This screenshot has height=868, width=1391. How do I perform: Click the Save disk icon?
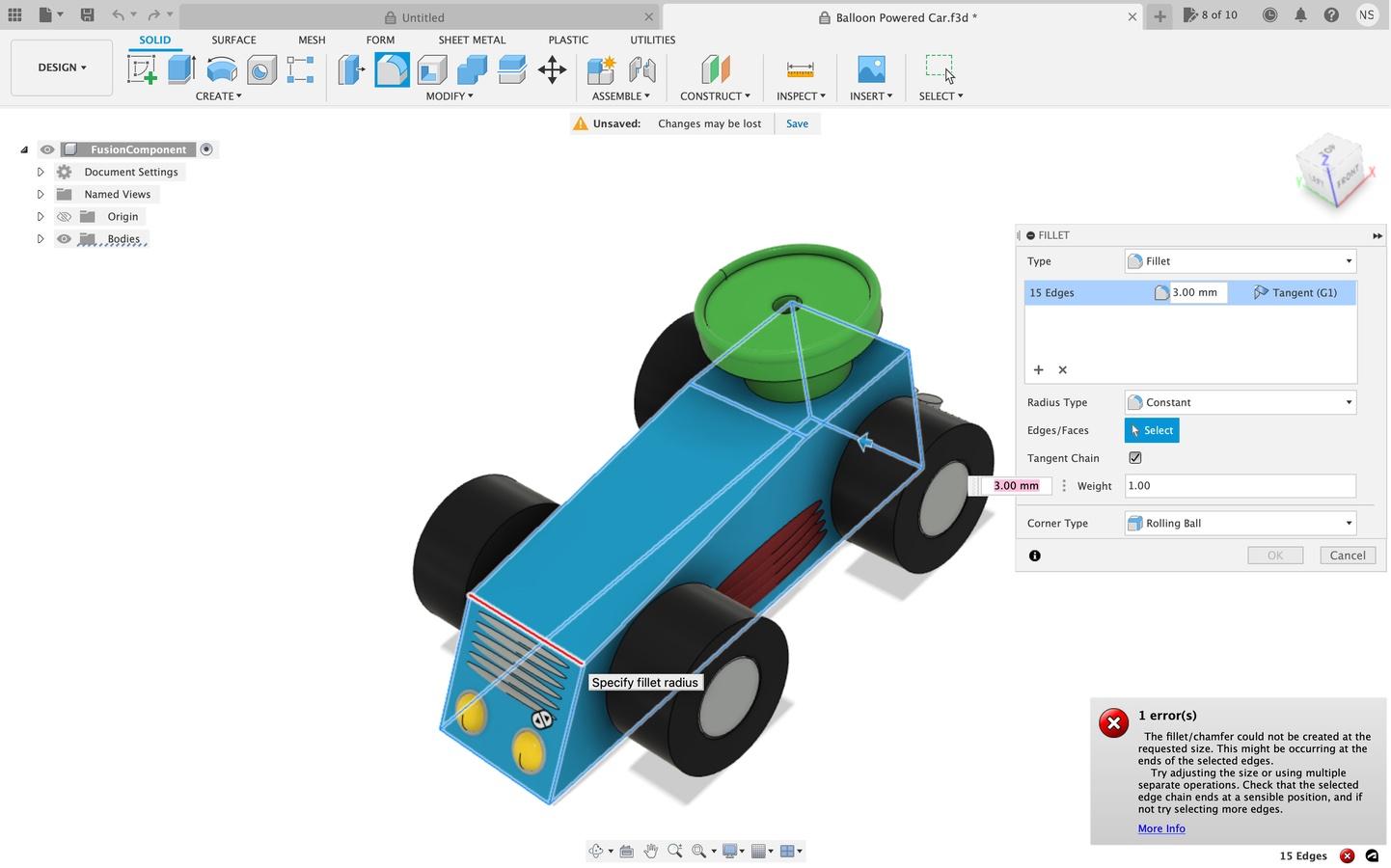click(x=87, y=15)
